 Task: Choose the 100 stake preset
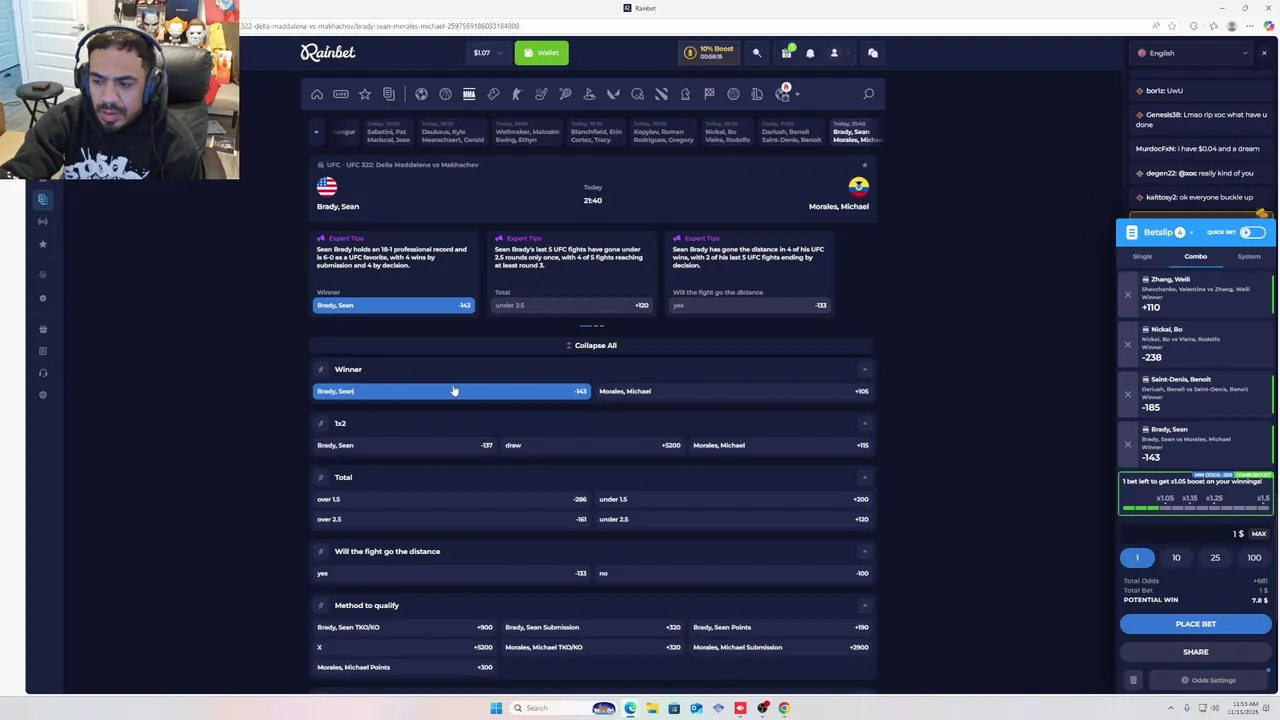[x=1254, y=558]
